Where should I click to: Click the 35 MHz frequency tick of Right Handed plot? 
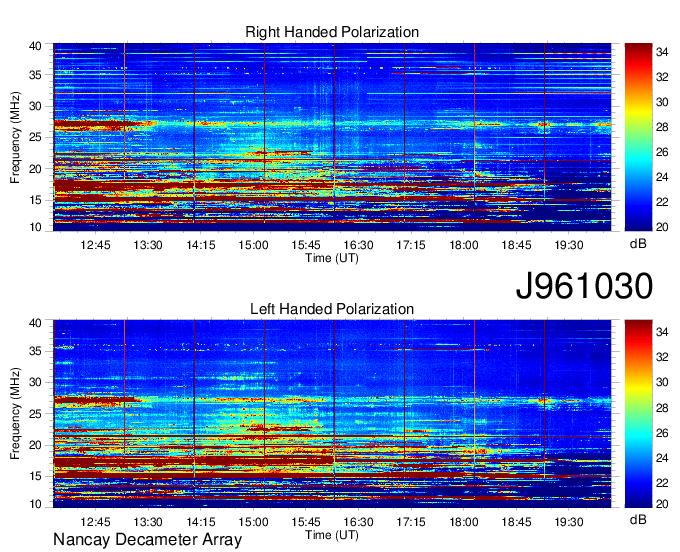click(35, 75)
